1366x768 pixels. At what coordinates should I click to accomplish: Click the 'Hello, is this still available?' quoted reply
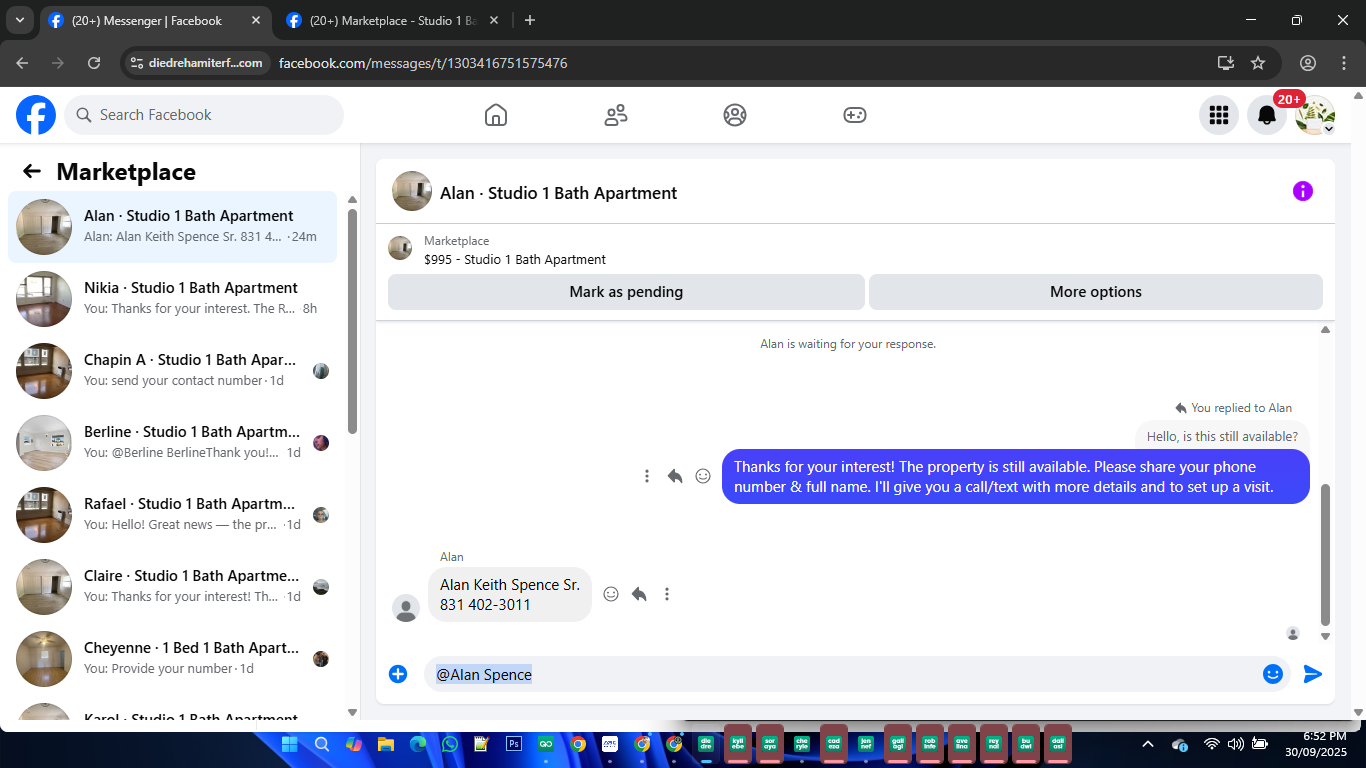point(1222,436)
